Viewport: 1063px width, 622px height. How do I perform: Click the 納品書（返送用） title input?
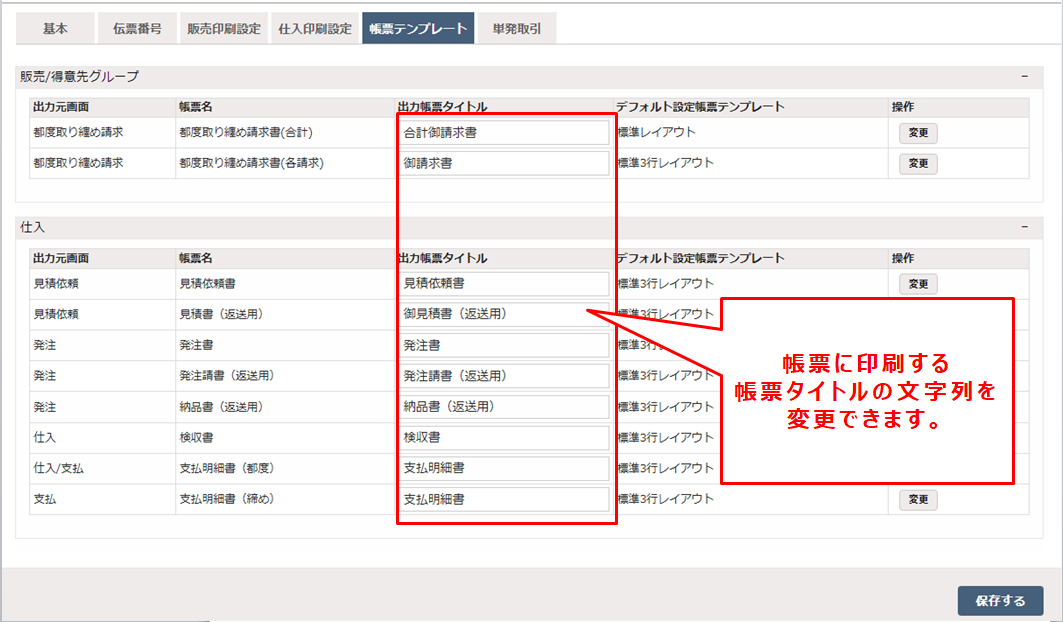coord(504,407)
